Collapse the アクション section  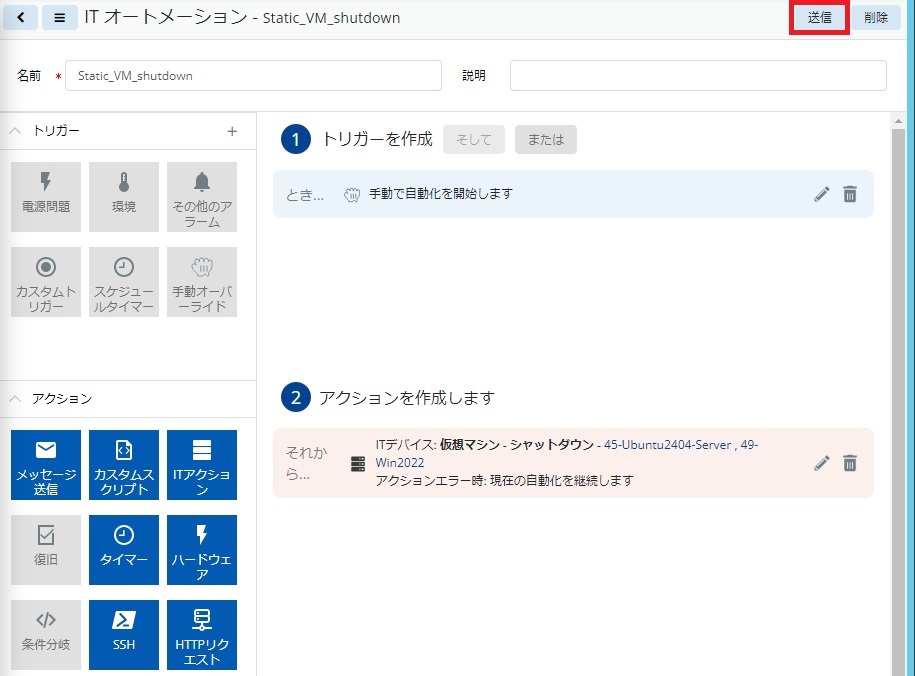[15, 399]
